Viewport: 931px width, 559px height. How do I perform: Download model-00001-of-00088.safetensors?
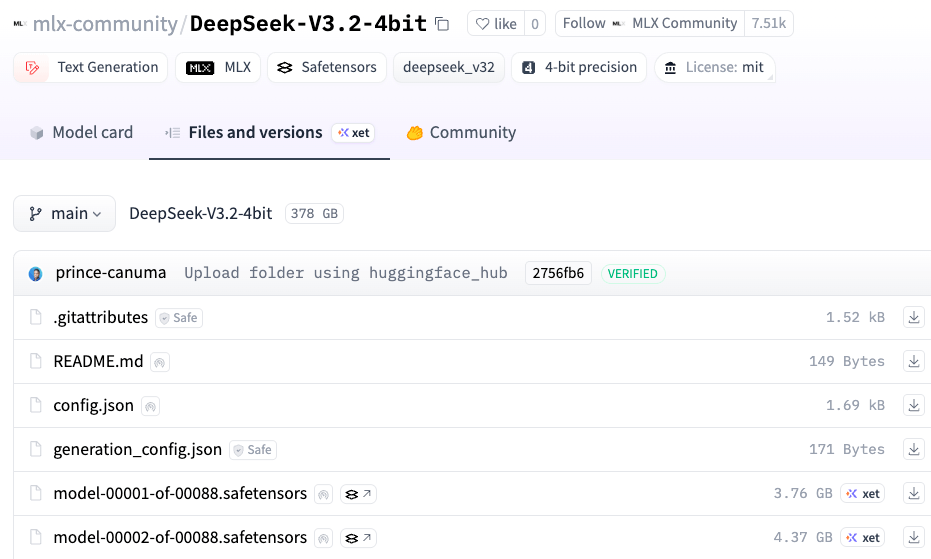[914, 493]
